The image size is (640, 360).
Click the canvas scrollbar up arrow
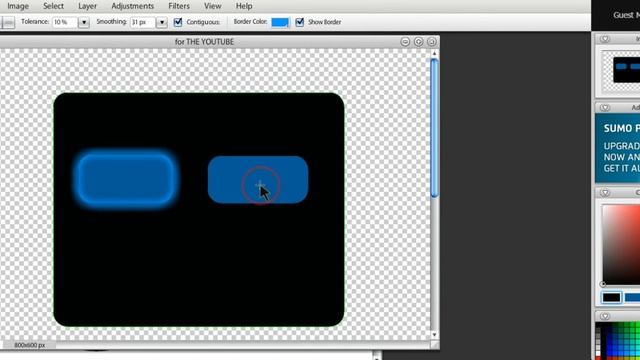pyautogui.click(x=434, y=53)
